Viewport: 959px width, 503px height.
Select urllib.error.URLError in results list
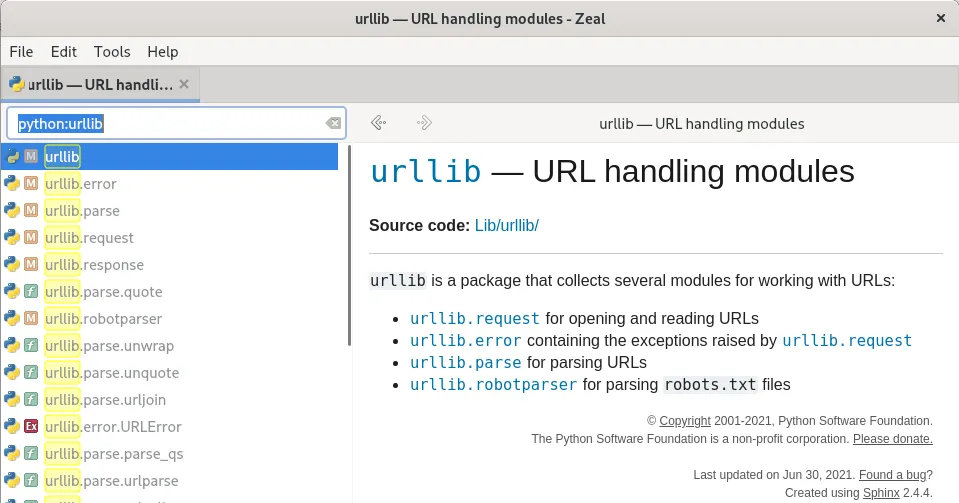[169, 426]
